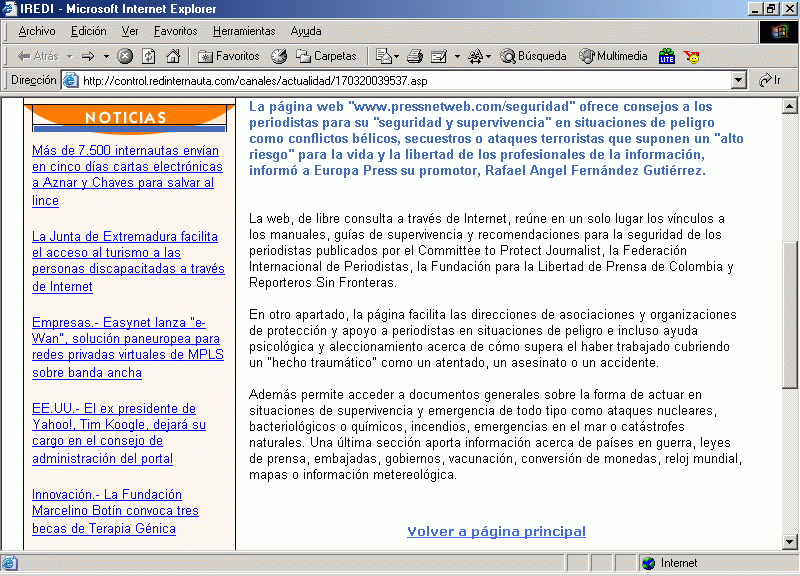Click the Mail icon in toolbar
Screen dimensions: 800x576
(x=383, y=56)
